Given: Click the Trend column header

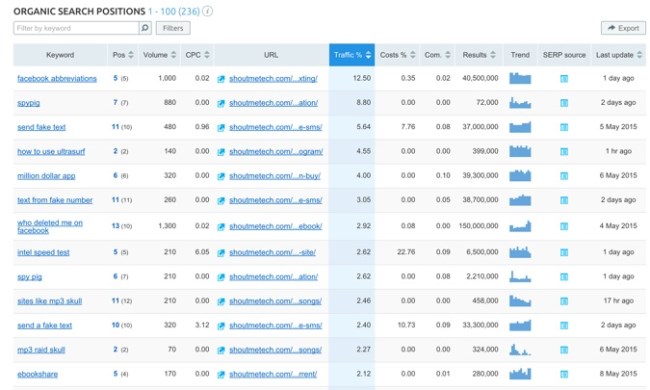Looking at the screenshot, I should click(x=520, y=55).
